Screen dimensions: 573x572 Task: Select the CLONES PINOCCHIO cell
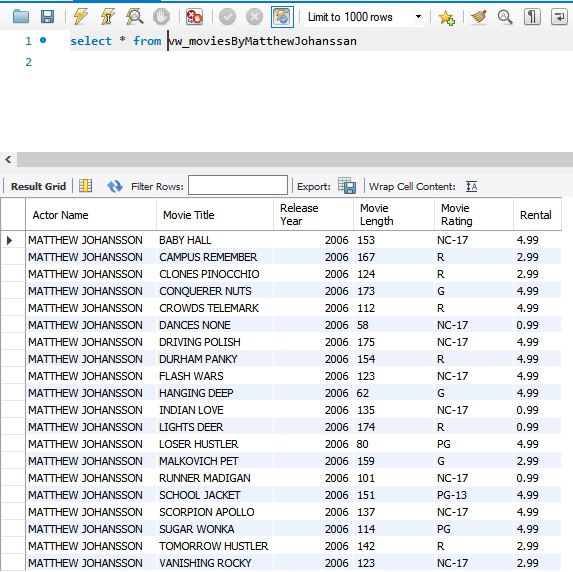pos(215,274)
